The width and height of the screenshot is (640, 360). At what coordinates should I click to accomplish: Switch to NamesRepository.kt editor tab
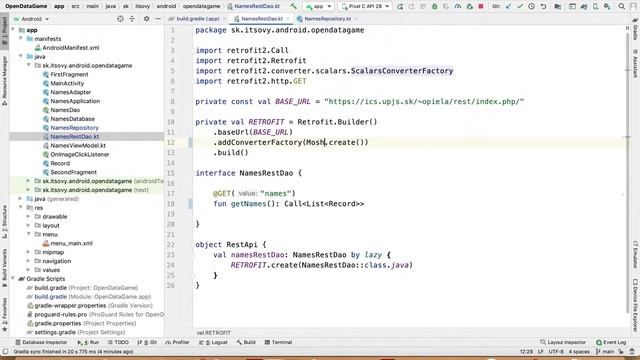pyautogui.click(x=327, y=19)
